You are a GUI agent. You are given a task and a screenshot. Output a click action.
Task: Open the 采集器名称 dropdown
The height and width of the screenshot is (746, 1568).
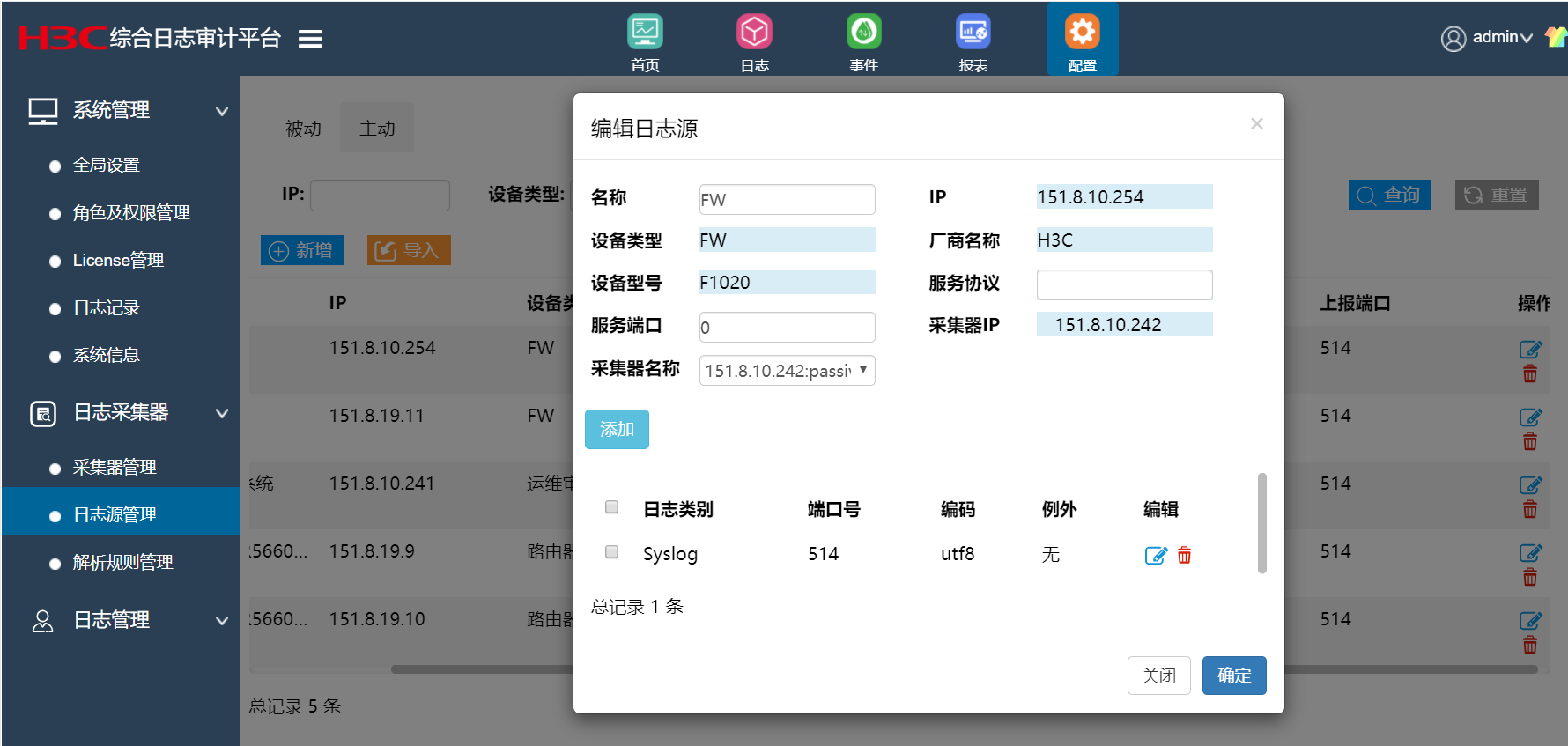click(787, 371)
